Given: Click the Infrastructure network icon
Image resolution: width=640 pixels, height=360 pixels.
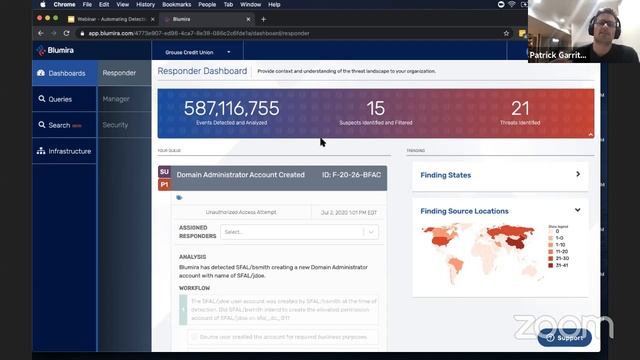Looking at the screenshot, I should pos(41,151).
